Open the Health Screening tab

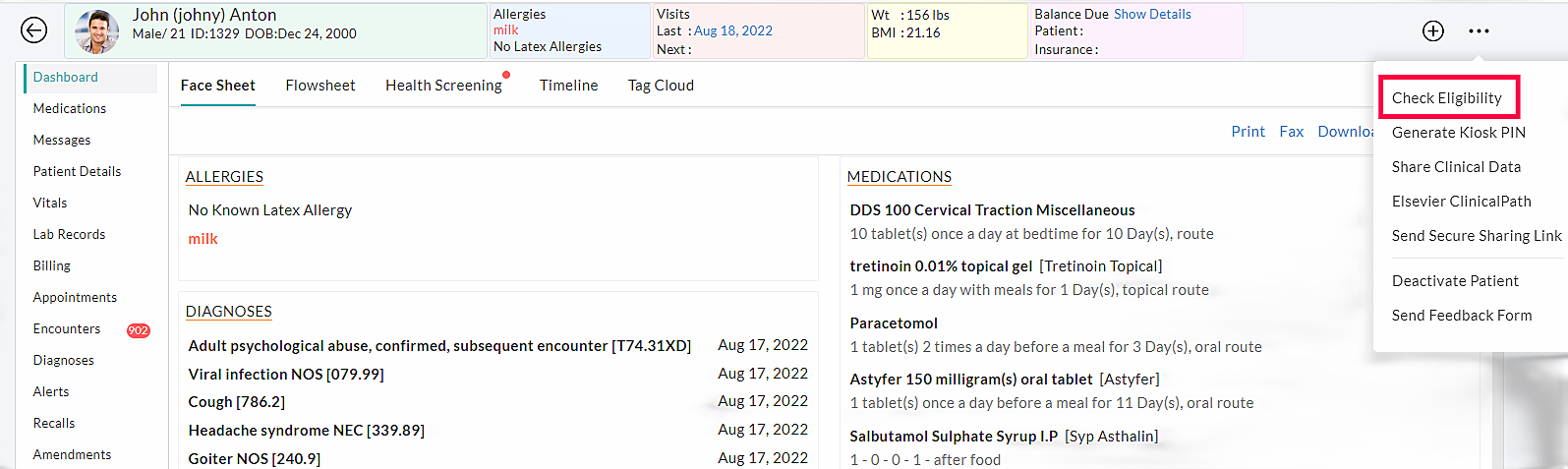tap(443, 86)
